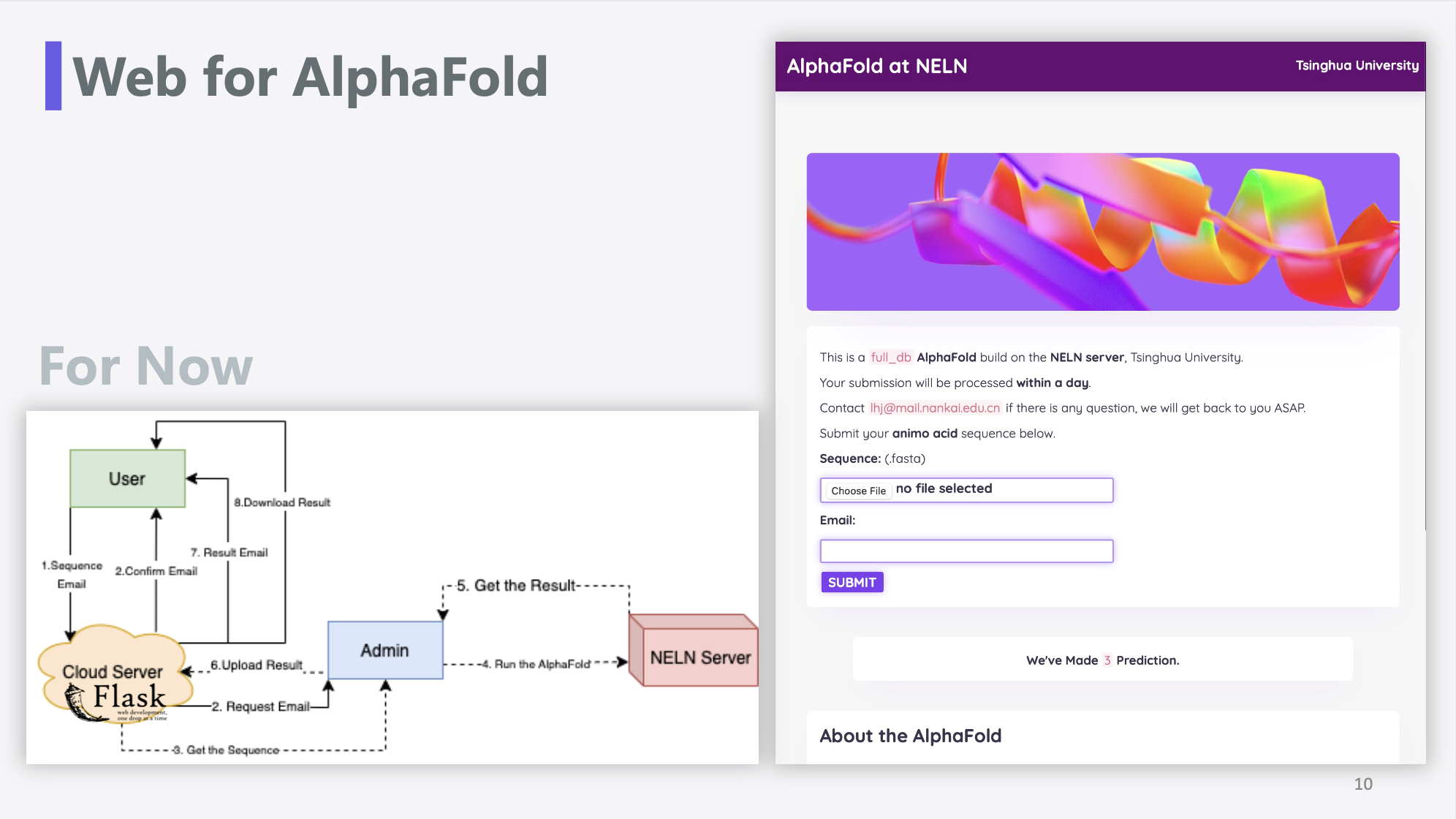The height and width of the screenshot is (819, 1456).
Task: Click the purple bar beside slide title
Action: pos(53,76)
